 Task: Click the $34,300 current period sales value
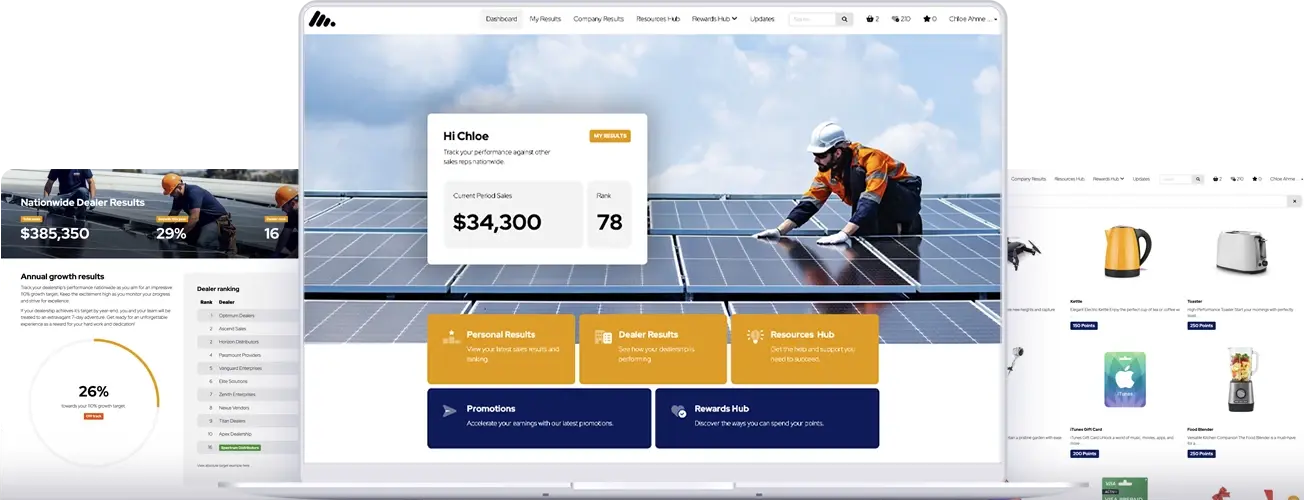pos(497,223)
